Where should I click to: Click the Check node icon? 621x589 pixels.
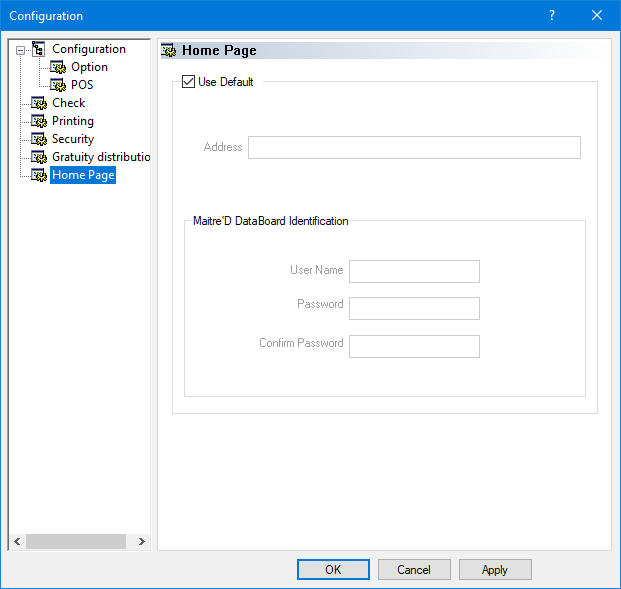39,103
